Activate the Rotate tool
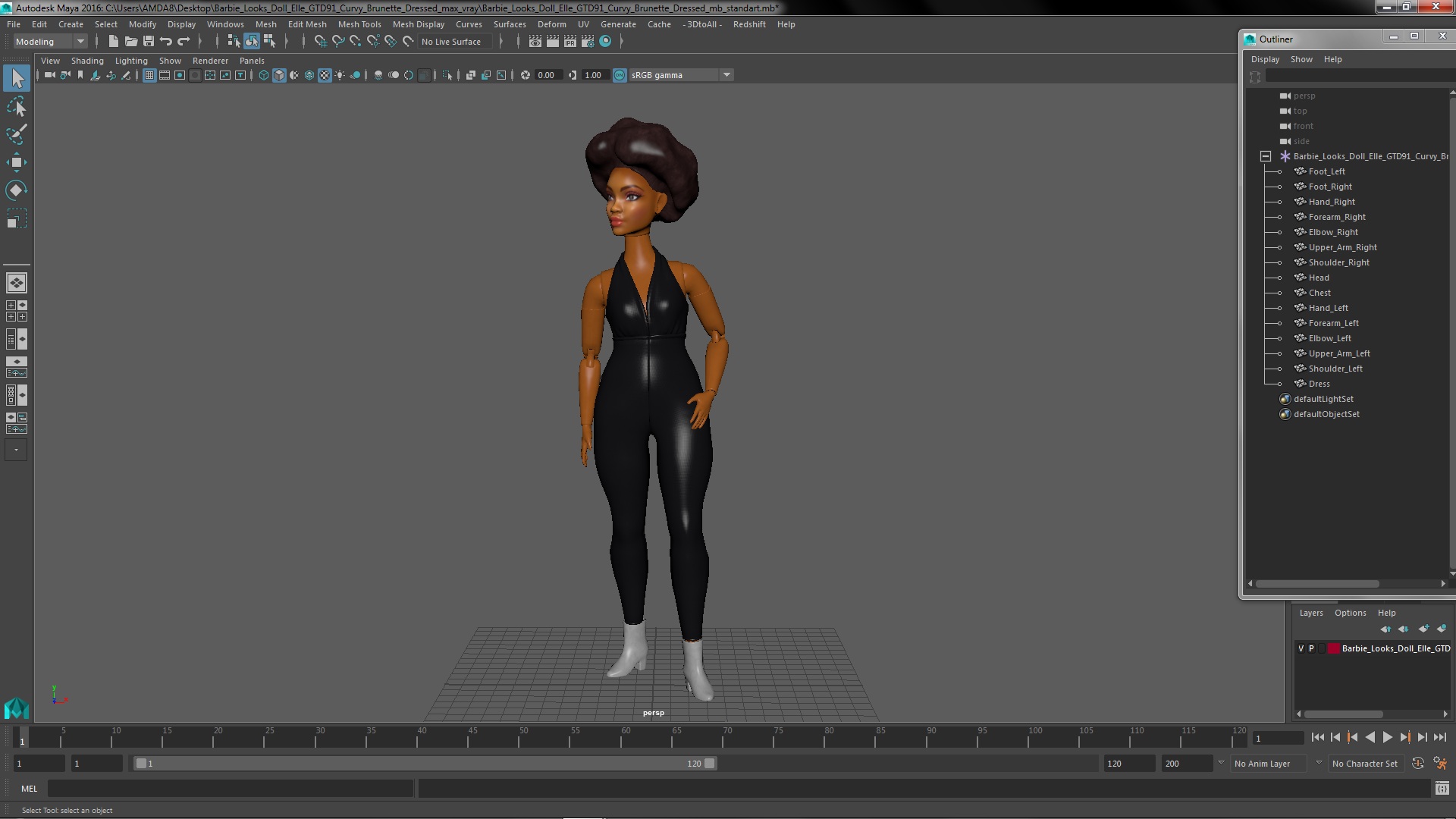1456x819 pixels. (x=17, y=190)
